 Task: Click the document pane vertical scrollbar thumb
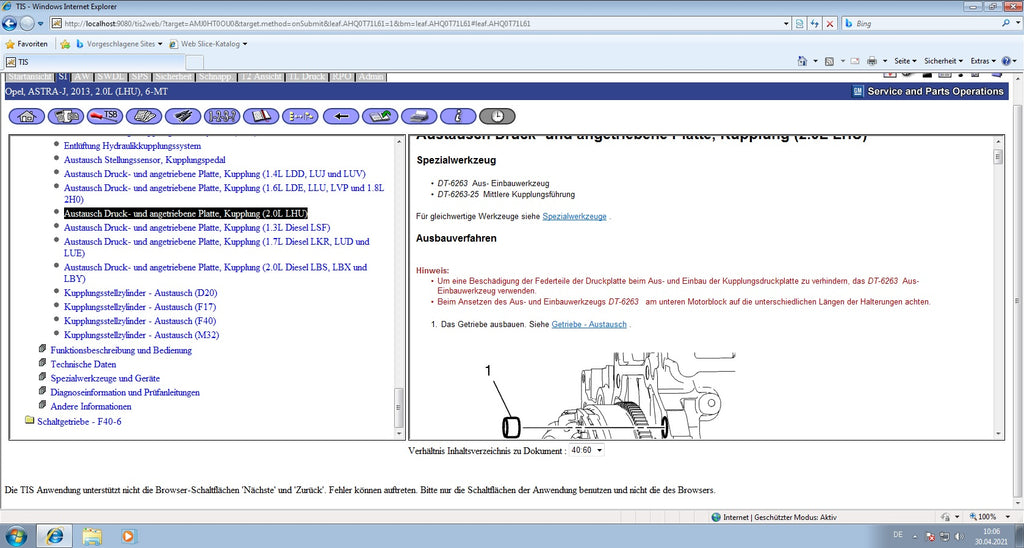coord(998,157)
